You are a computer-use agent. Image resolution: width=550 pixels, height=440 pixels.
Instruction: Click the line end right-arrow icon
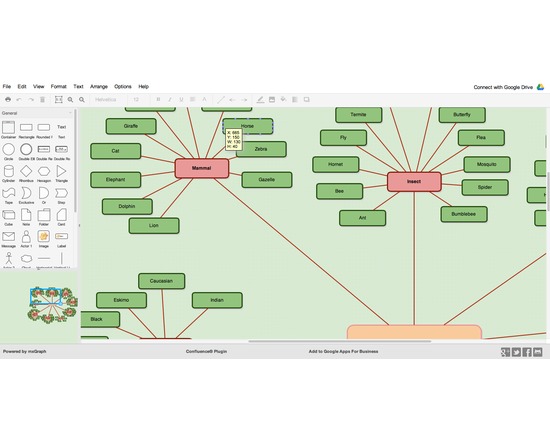(244, 100)
